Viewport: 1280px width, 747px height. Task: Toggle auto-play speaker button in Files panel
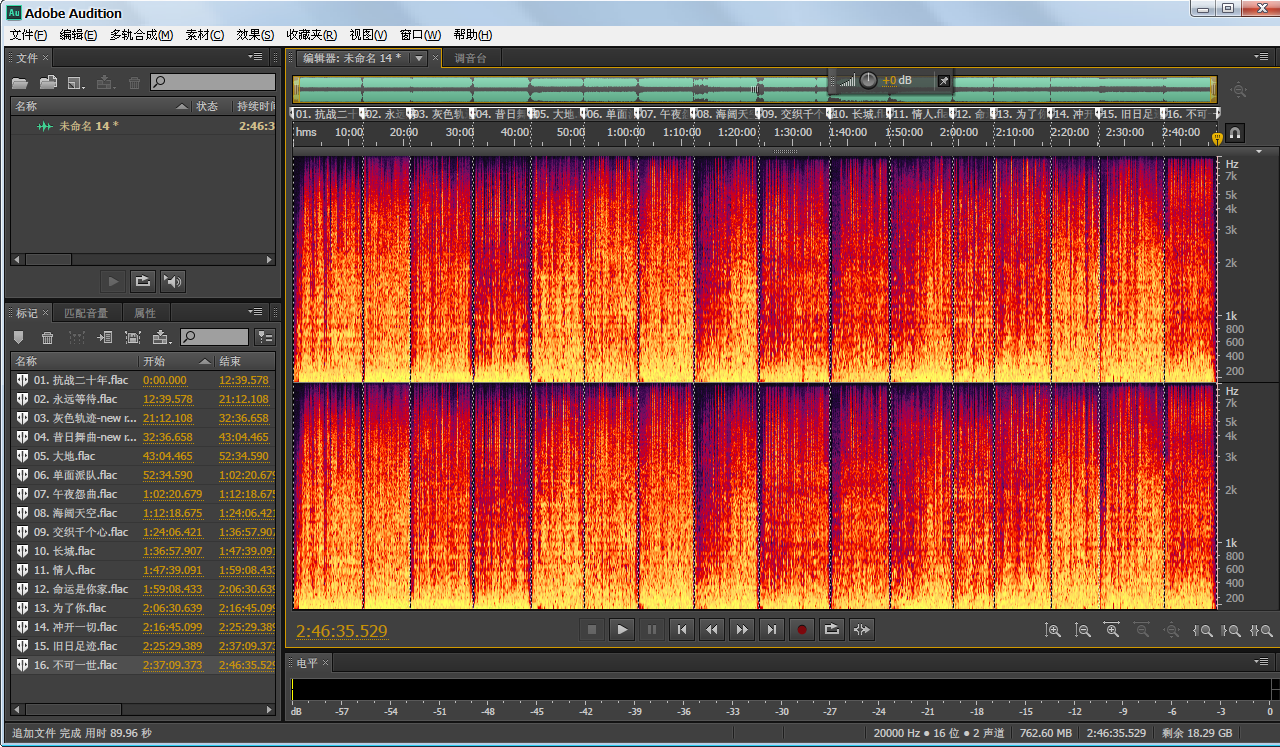coord(173,281)
